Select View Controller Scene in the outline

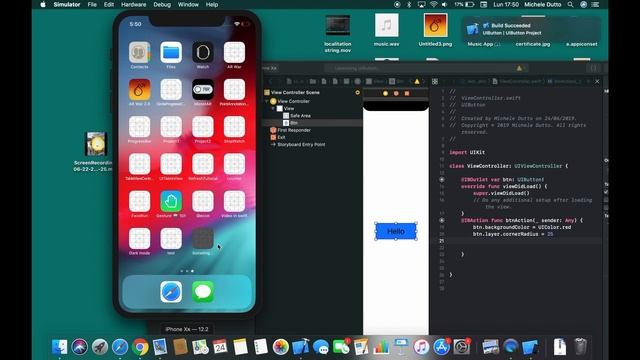tap(295, 93)
